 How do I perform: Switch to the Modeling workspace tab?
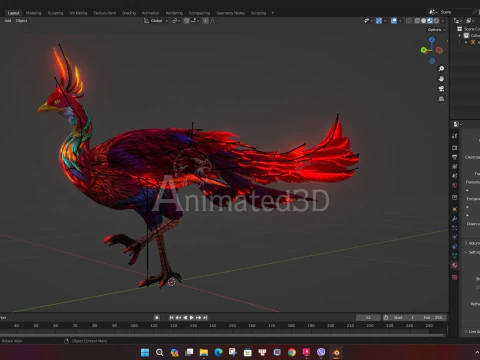pos(34,13)
